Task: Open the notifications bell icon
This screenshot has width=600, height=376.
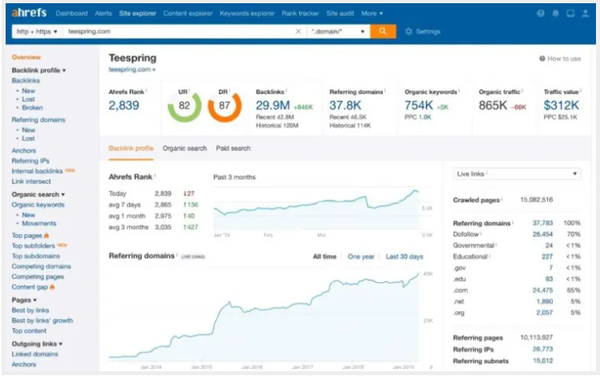Action: tap(556, 13)
